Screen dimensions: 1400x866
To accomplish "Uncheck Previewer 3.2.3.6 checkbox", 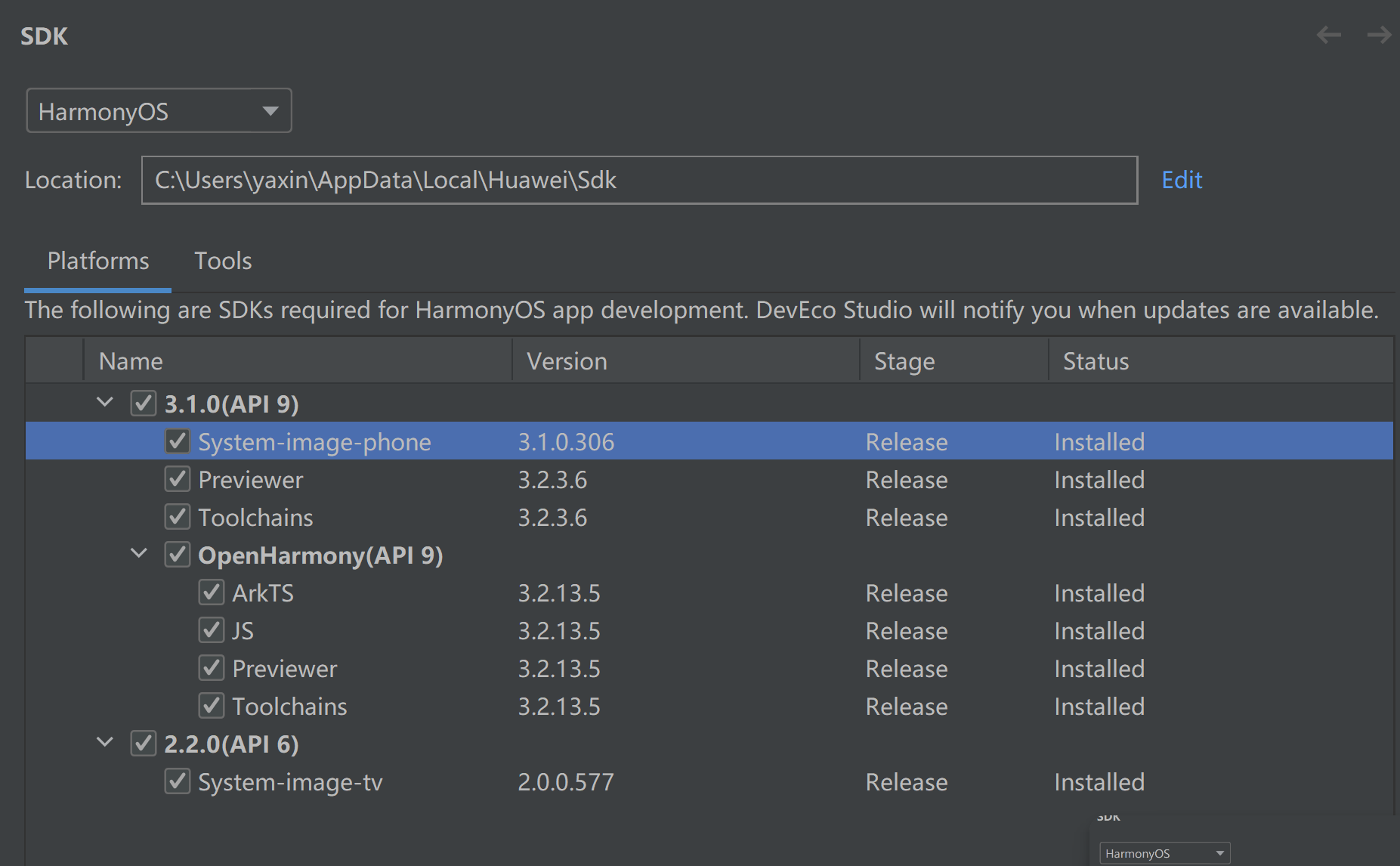I will pos(178,479).
